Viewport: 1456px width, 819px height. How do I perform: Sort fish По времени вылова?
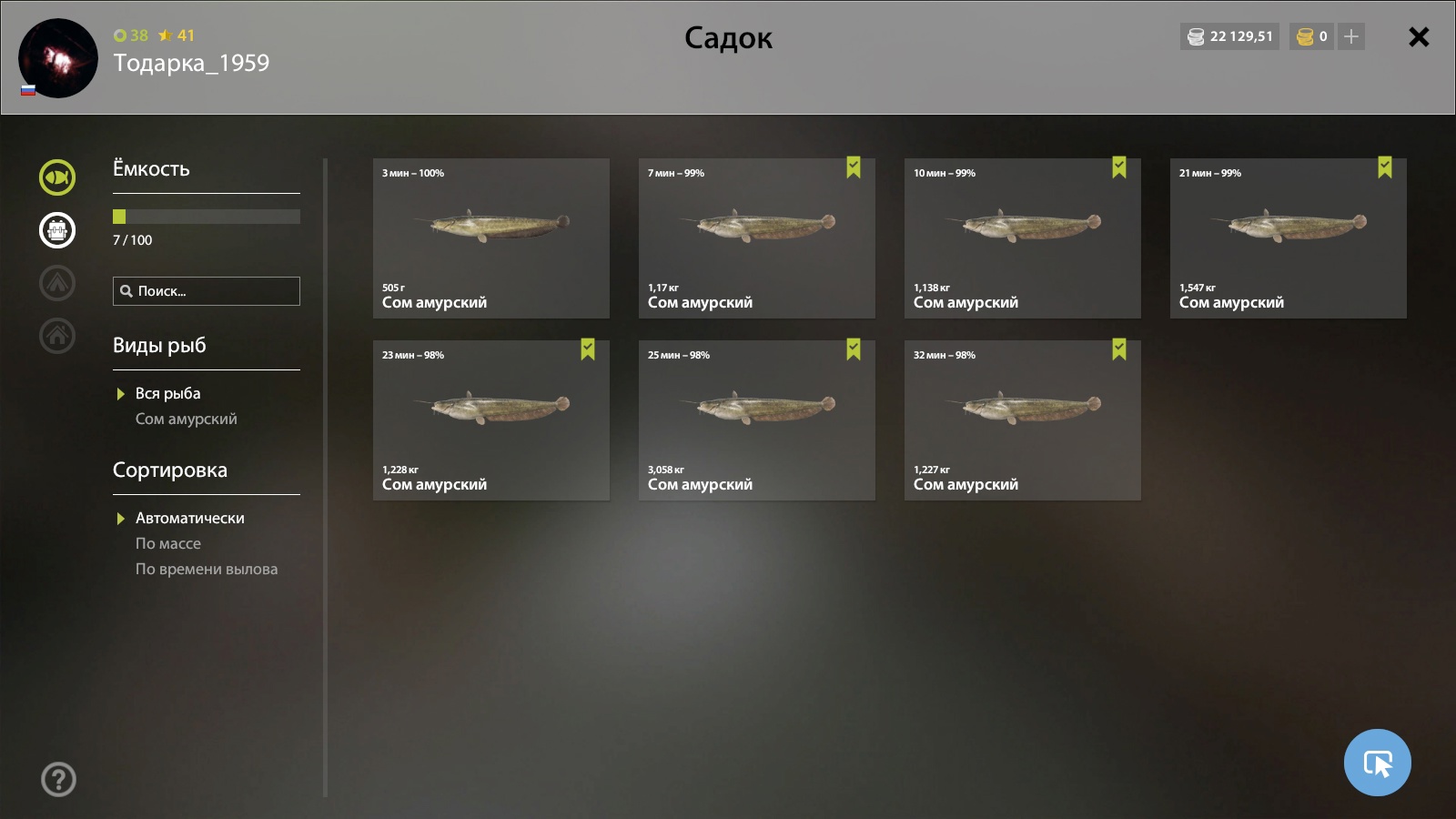tap(207, 569)
